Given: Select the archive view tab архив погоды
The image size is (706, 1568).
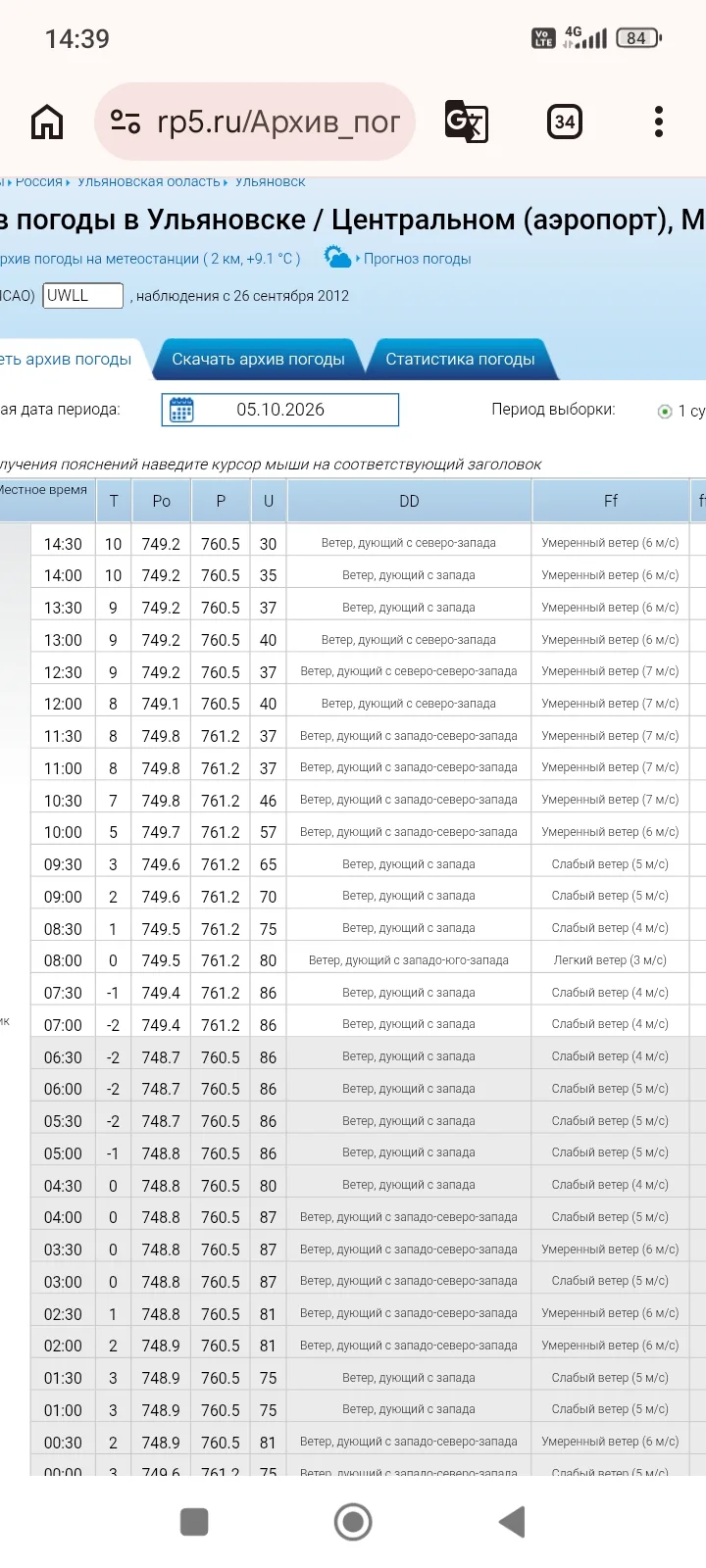Looking at the screenshot, I should 66,359.
